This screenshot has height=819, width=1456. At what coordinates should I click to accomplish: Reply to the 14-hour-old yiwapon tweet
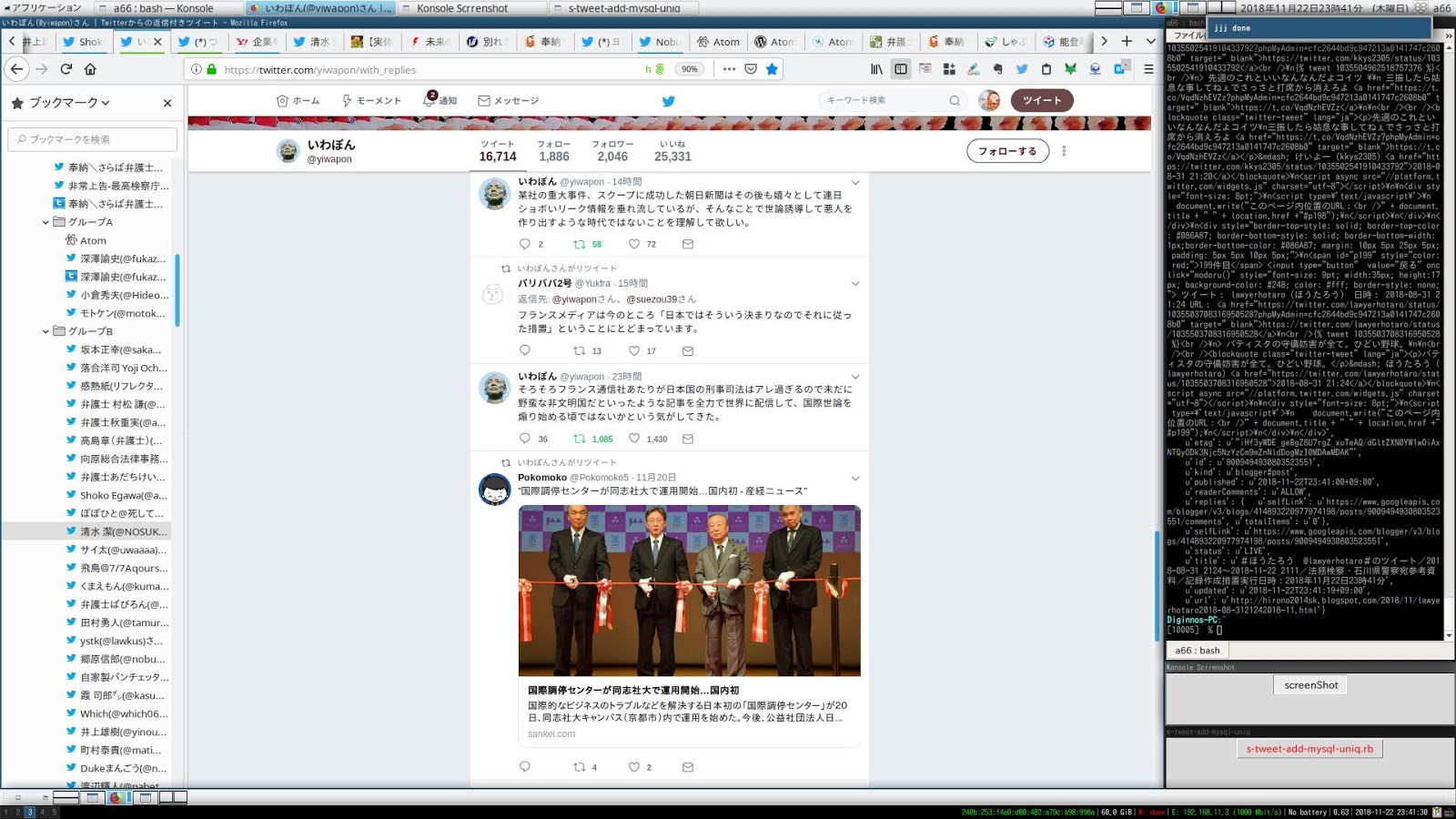coord(524,244)
